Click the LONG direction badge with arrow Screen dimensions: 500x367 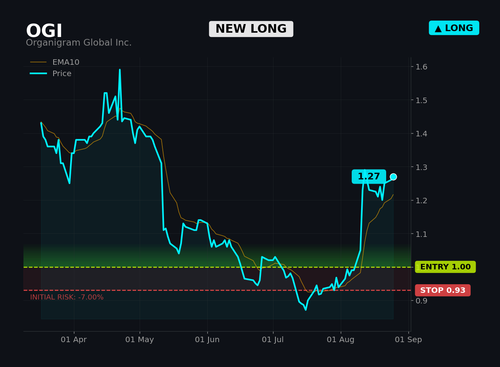(454, 28)
